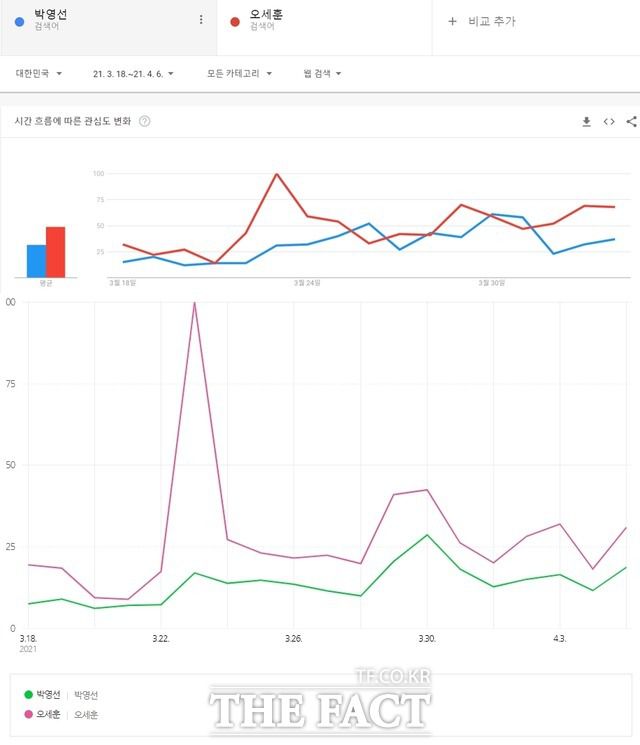This screenshot has width=640, height=745.
Task: Click the purple line's tallest peak in the lower chart
Action: tap(194, 303)
